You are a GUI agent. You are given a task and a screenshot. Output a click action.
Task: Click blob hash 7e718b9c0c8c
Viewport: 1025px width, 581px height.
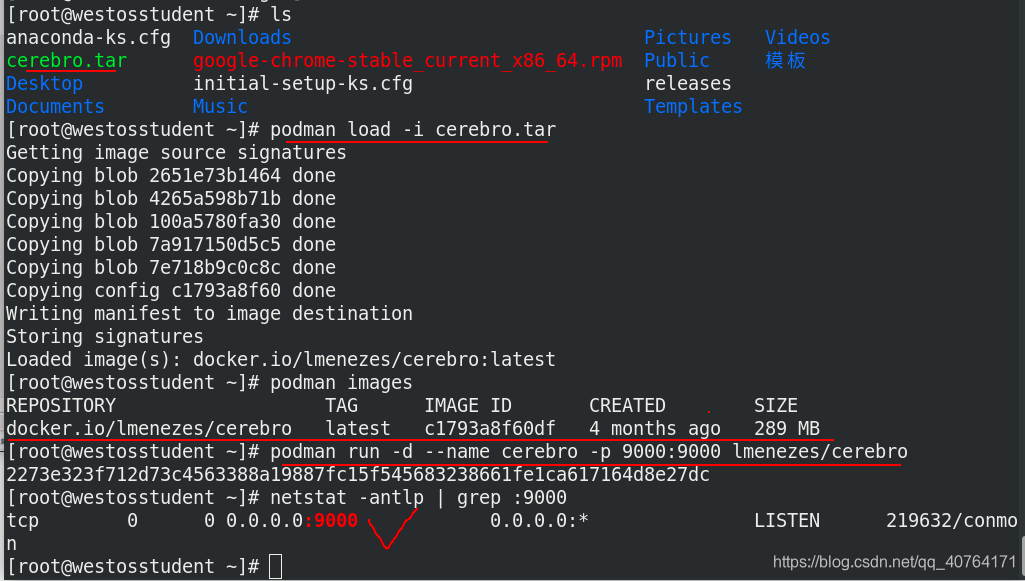click(x=214, y=267)
